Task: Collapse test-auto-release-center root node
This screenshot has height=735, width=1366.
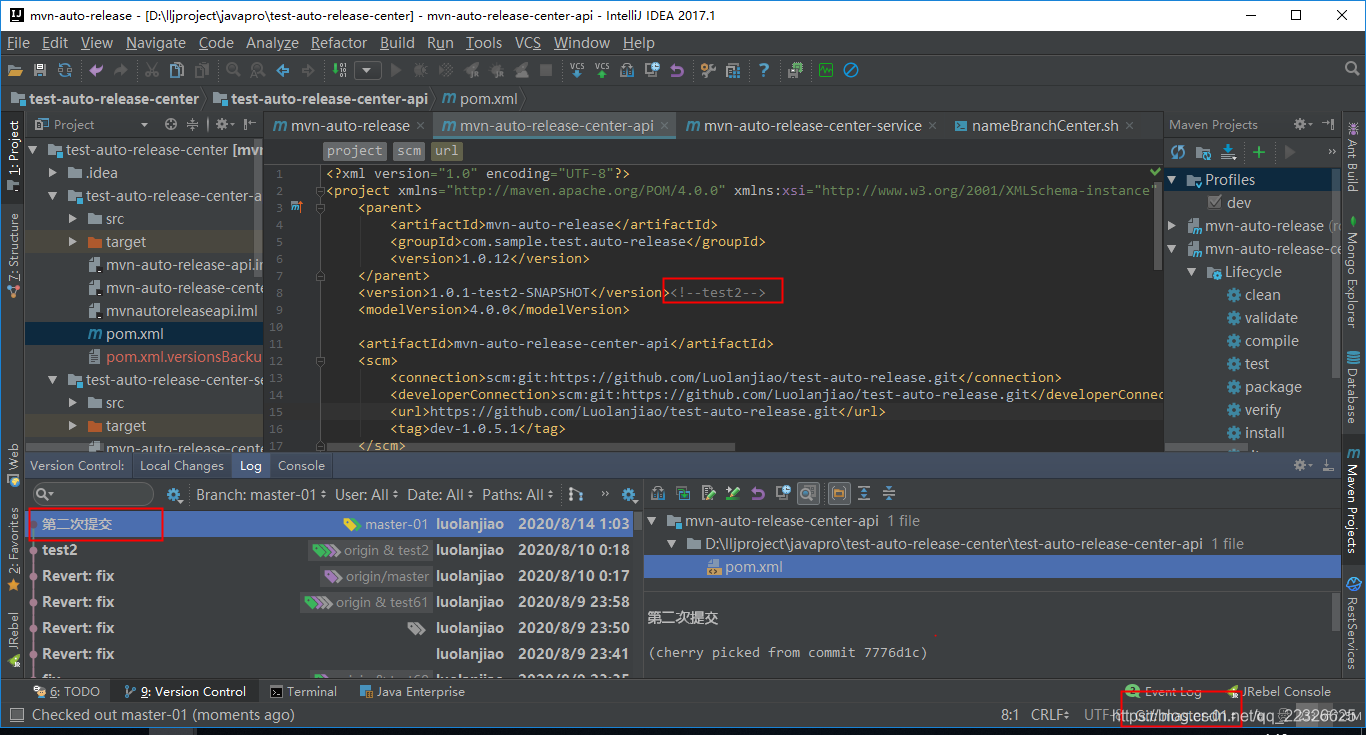Action: coord(33,150)
